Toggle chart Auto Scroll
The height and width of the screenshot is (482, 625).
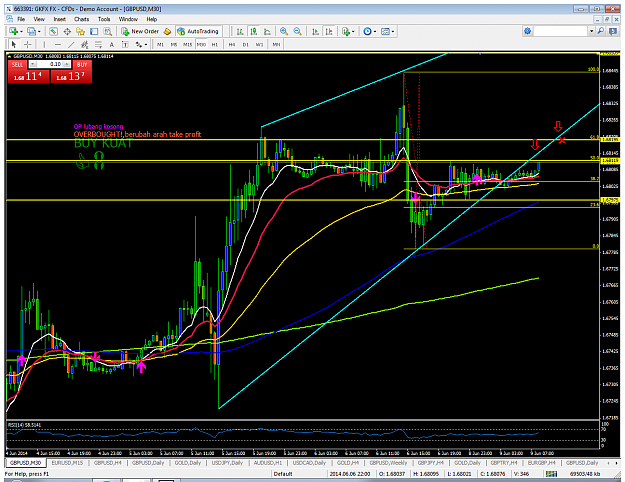(315, 31)
